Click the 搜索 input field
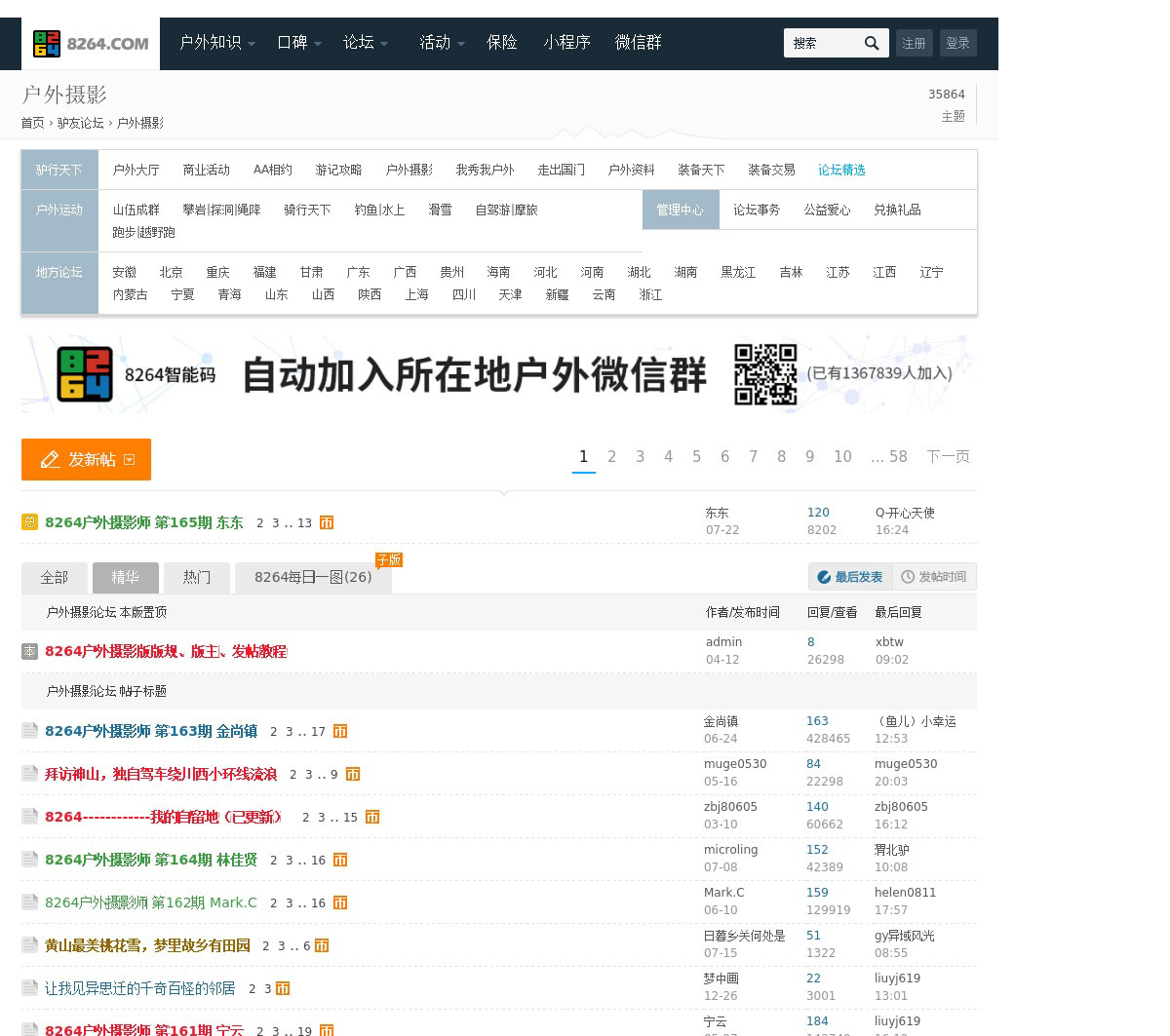 821,43
